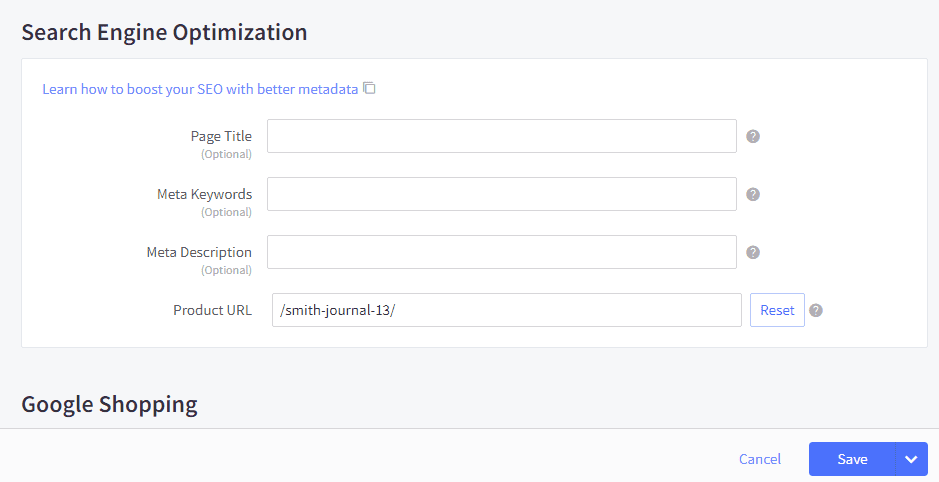The height and width of the screenshot is (482, 939).
Task: Click the Meta Keywords label
Action: (x=204, y=195)
